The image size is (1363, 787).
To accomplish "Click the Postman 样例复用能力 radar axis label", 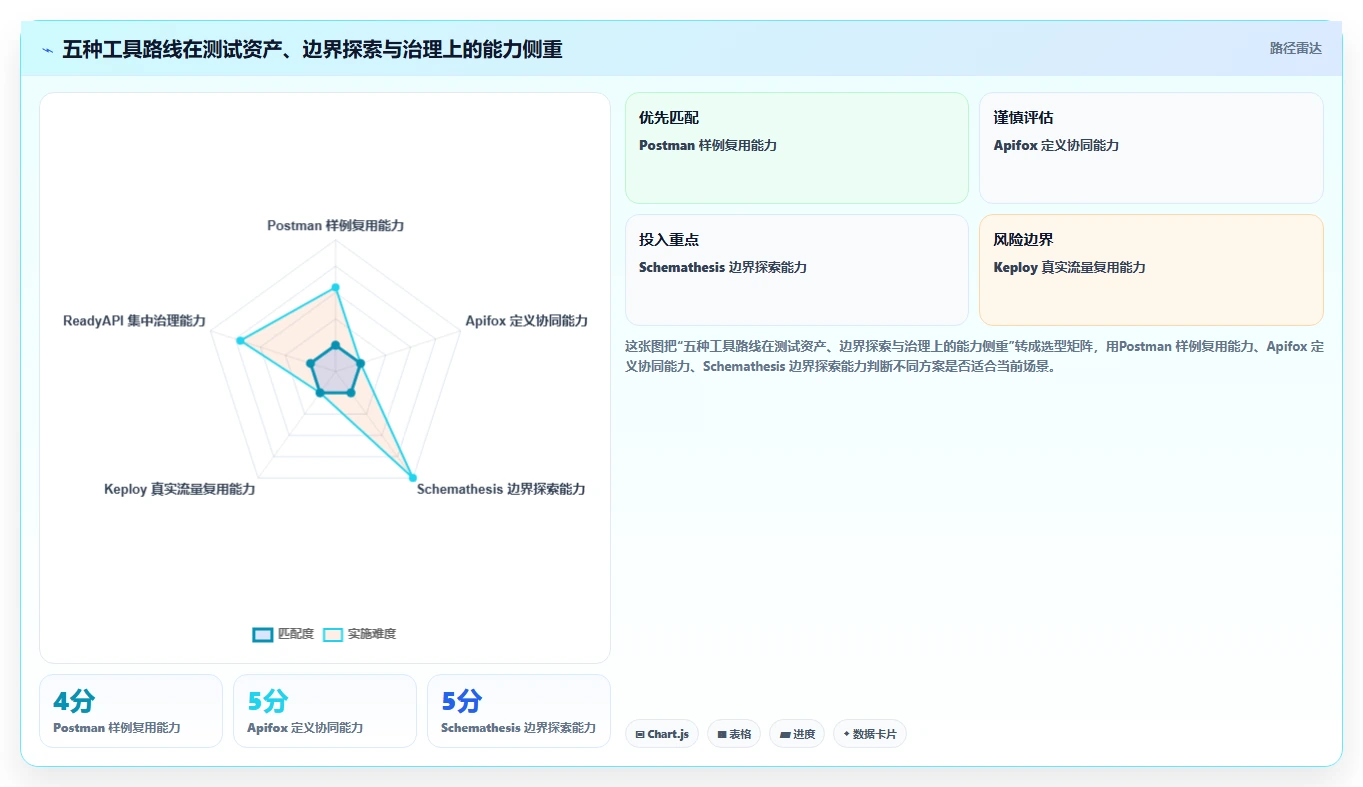I will coord(336,226).
